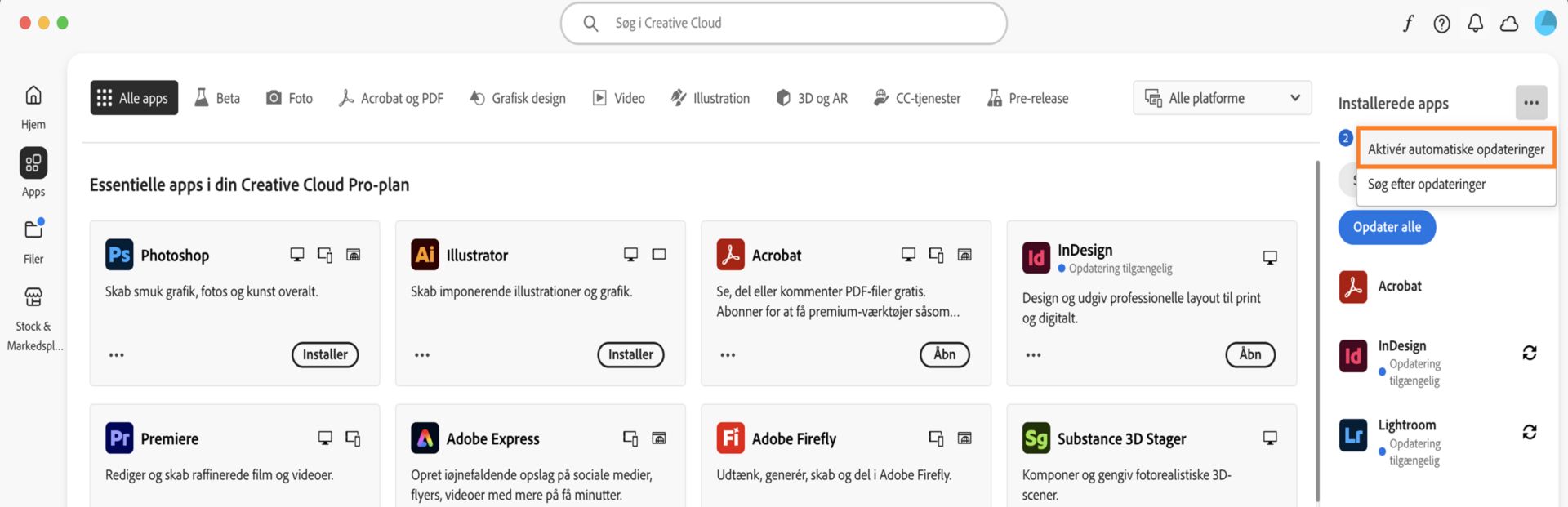
Task: Open the Filer sidebar icon
Action: pos(33,229)
